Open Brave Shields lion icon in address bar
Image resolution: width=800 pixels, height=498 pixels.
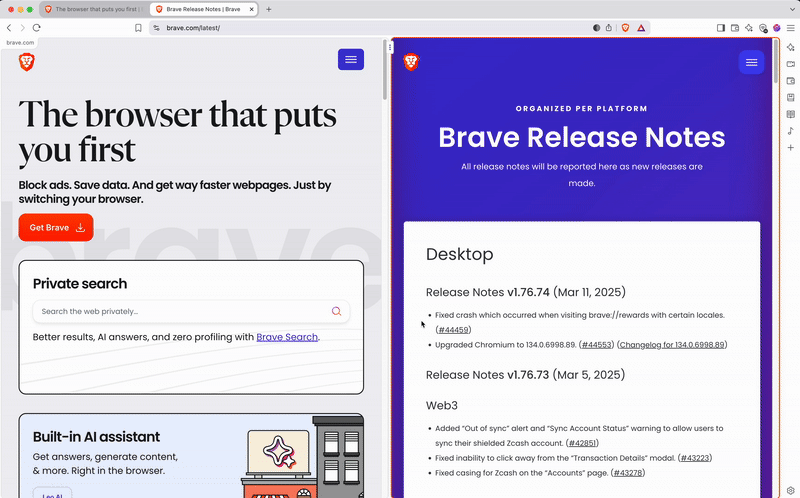click(626, 28)
